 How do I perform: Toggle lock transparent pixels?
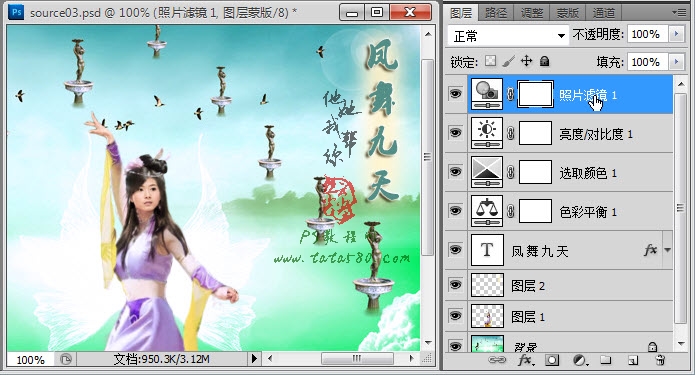click(x=490, y=61)
